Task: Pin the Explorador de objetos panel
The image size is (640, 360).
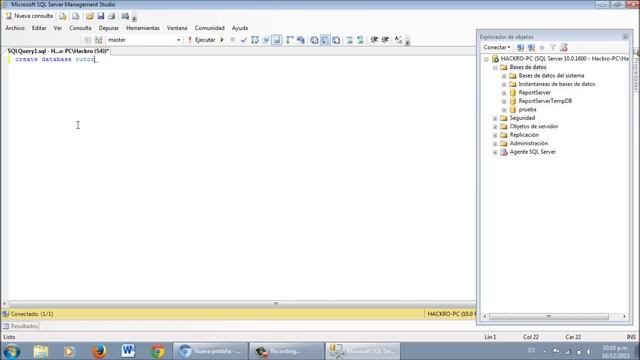Action: 625,37
